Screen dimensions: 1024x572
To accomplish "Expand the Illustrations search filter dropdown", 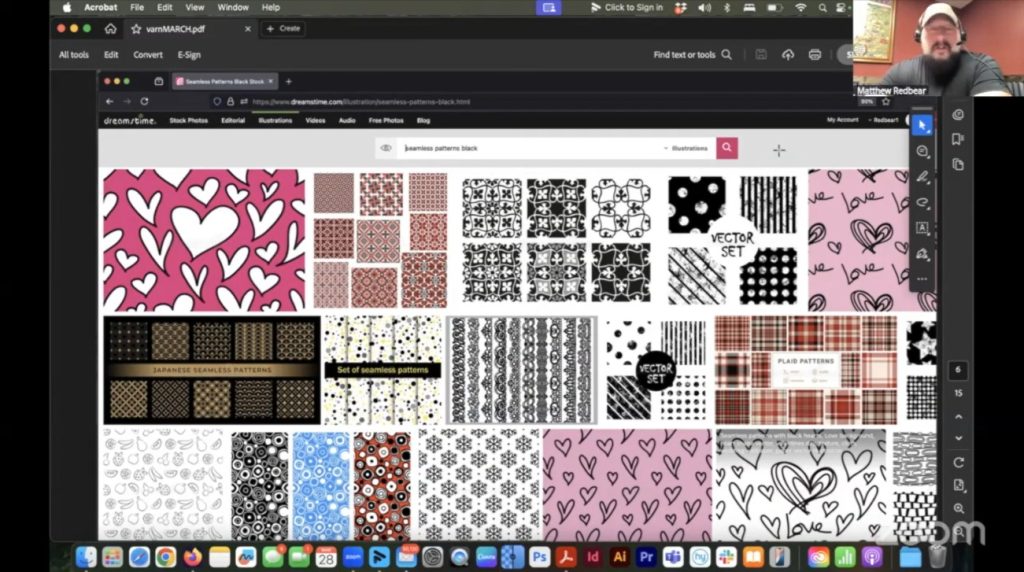I will (686, 148).
